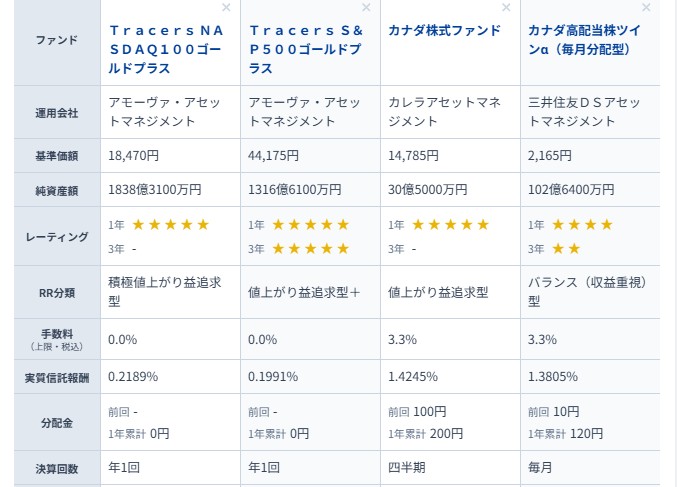
Task: Open カナダ高配当株ツインα(毎月分配型) link
Action: [589, 40]
